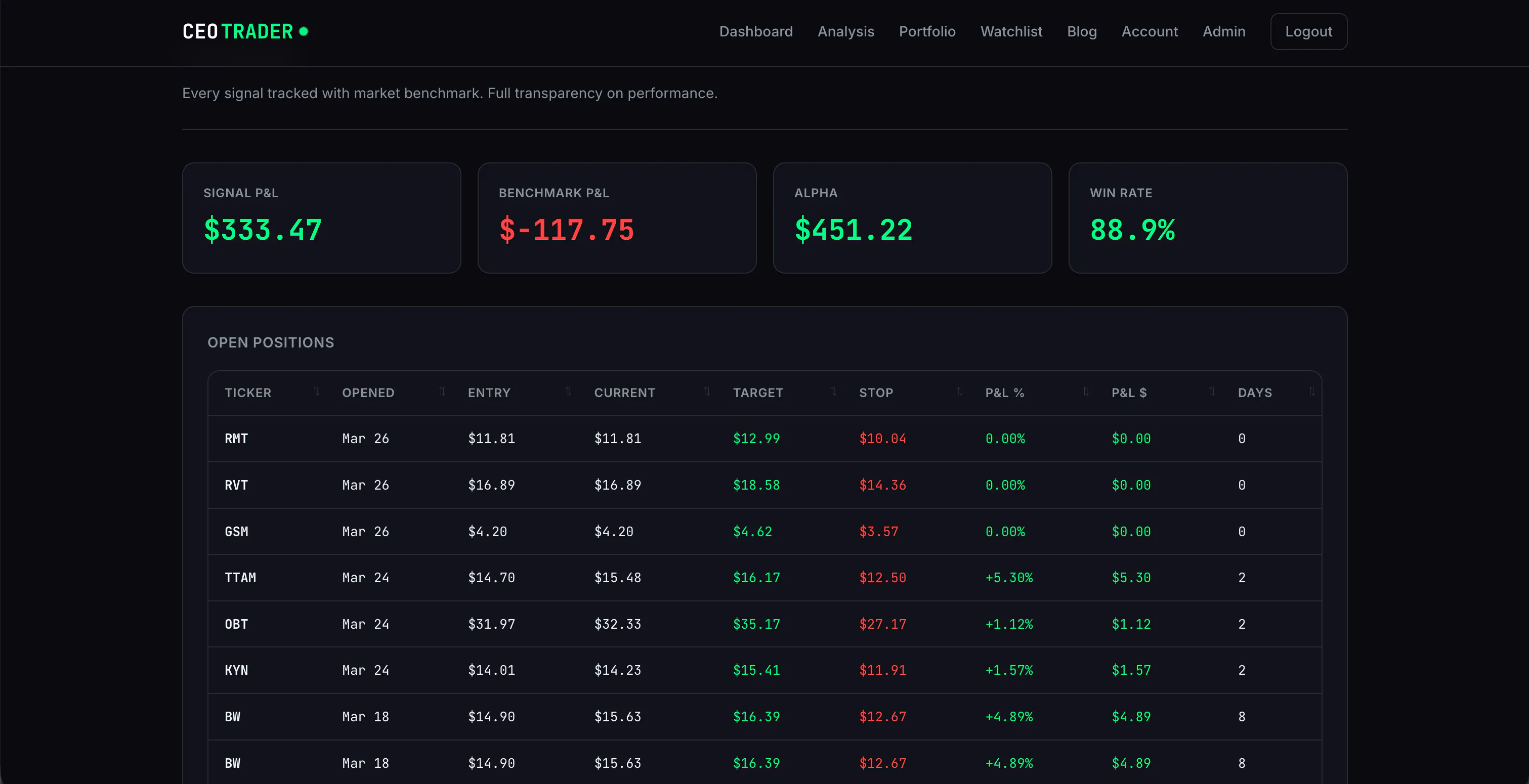
Task: Click GSM stop price $3.57
Action: [x=878, y=531]
